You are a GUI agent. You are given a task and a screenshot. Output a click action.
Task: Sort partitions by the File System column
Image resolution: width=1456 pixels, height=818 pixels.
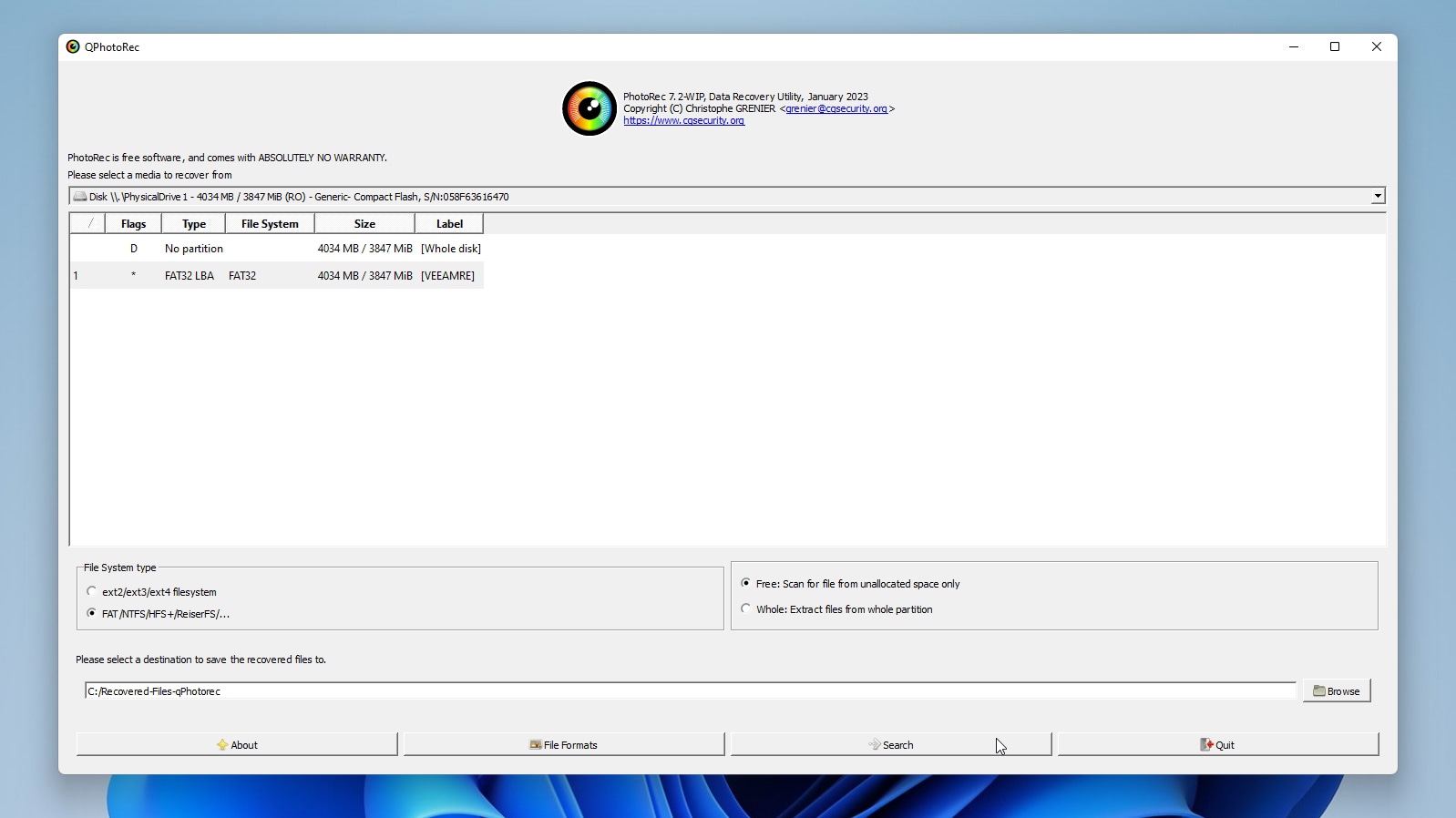click(270, 224)
